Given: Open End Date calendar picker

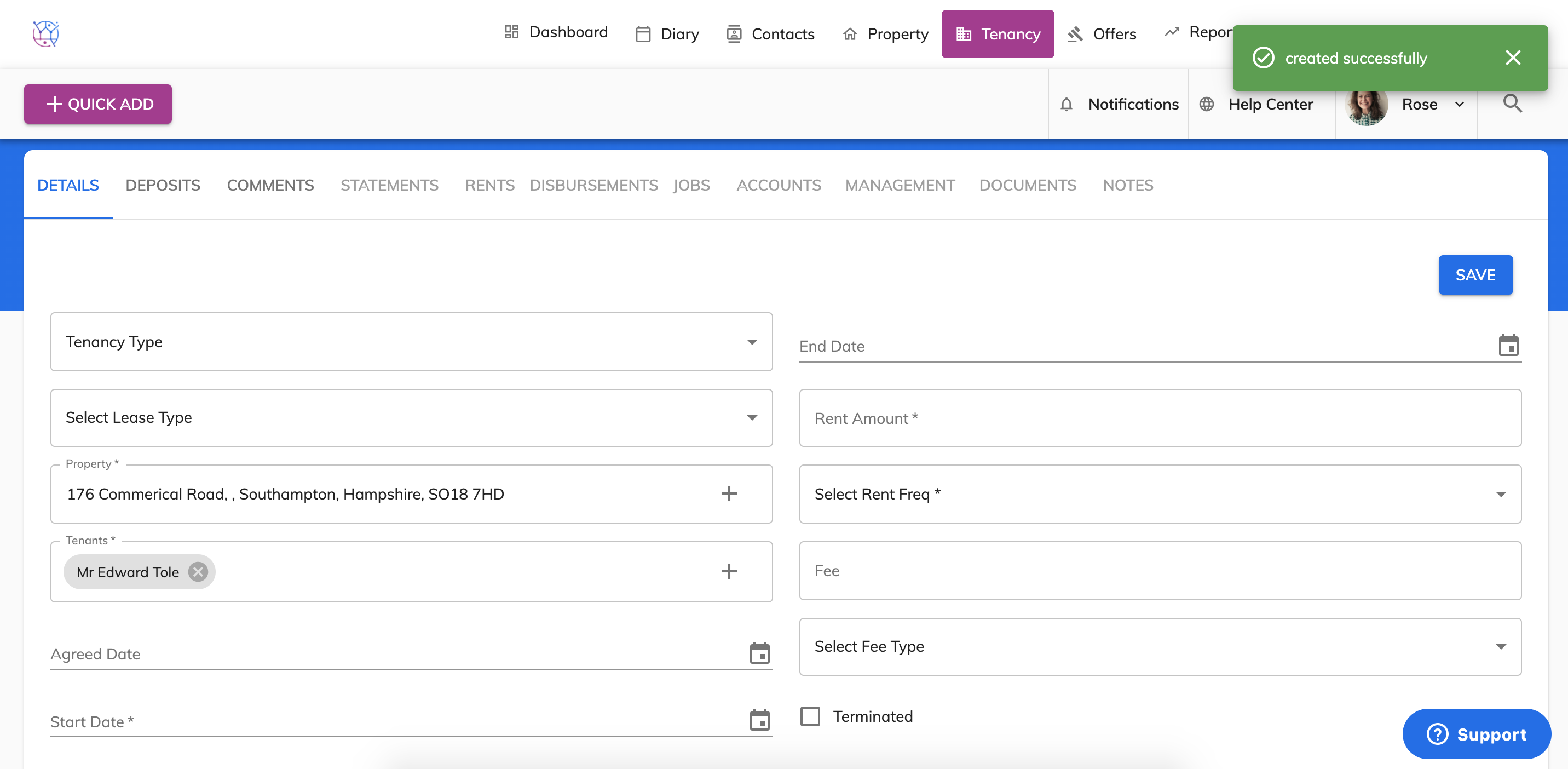Looking at the screenshot, I should (1508, 346).
